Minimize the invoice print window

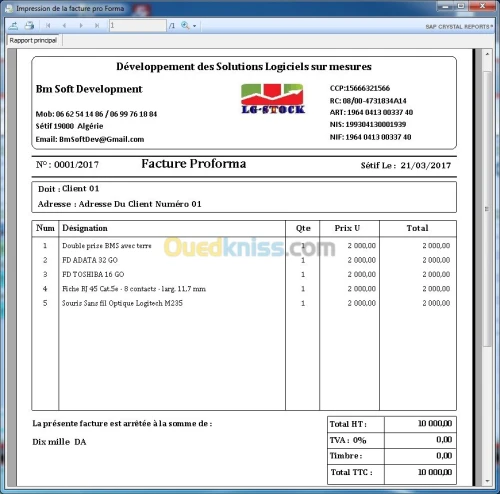(x=446, y=6)
